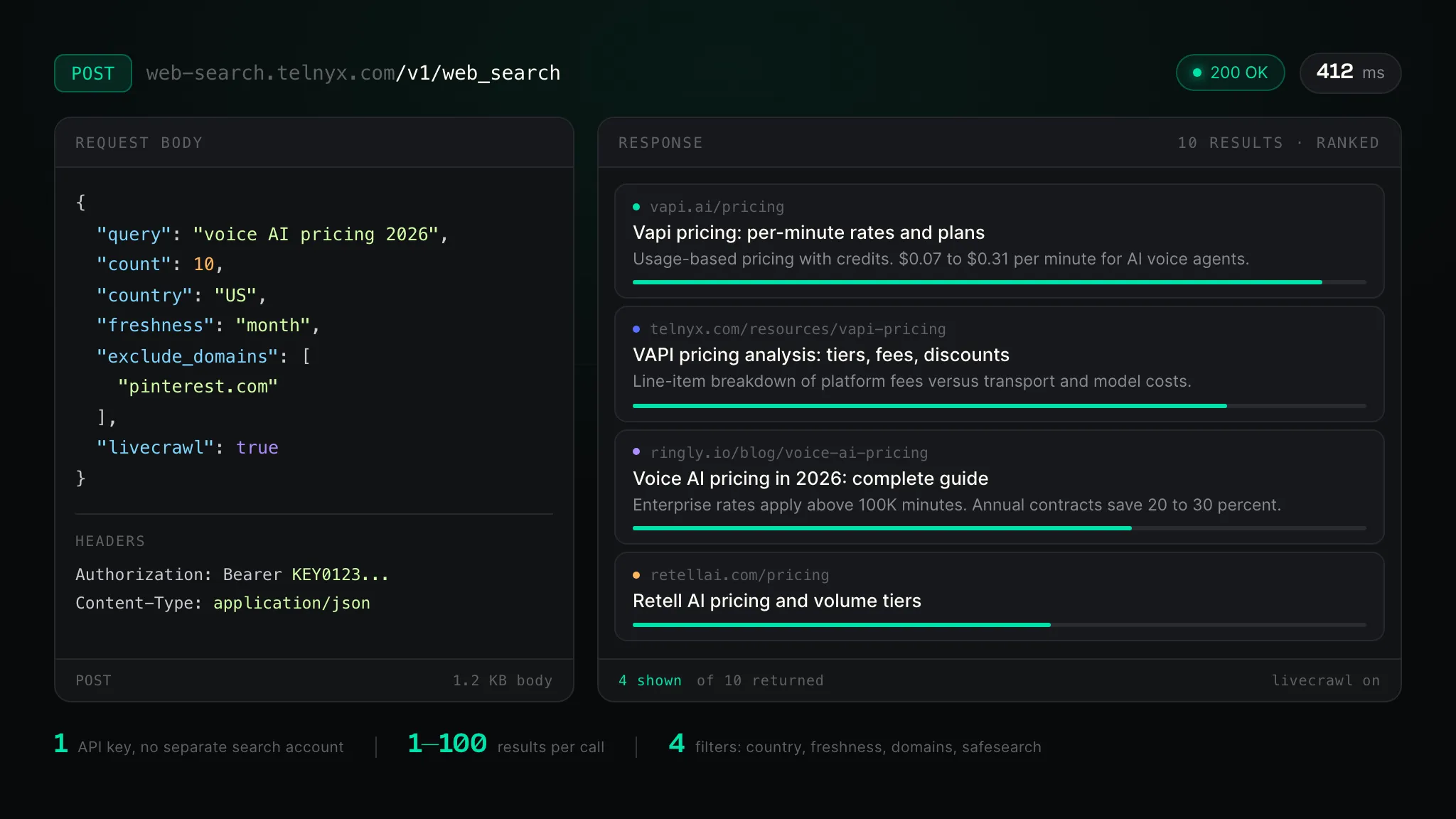Click the "10 RESULTS · RANKED" label

click(x=1278, y=143)
